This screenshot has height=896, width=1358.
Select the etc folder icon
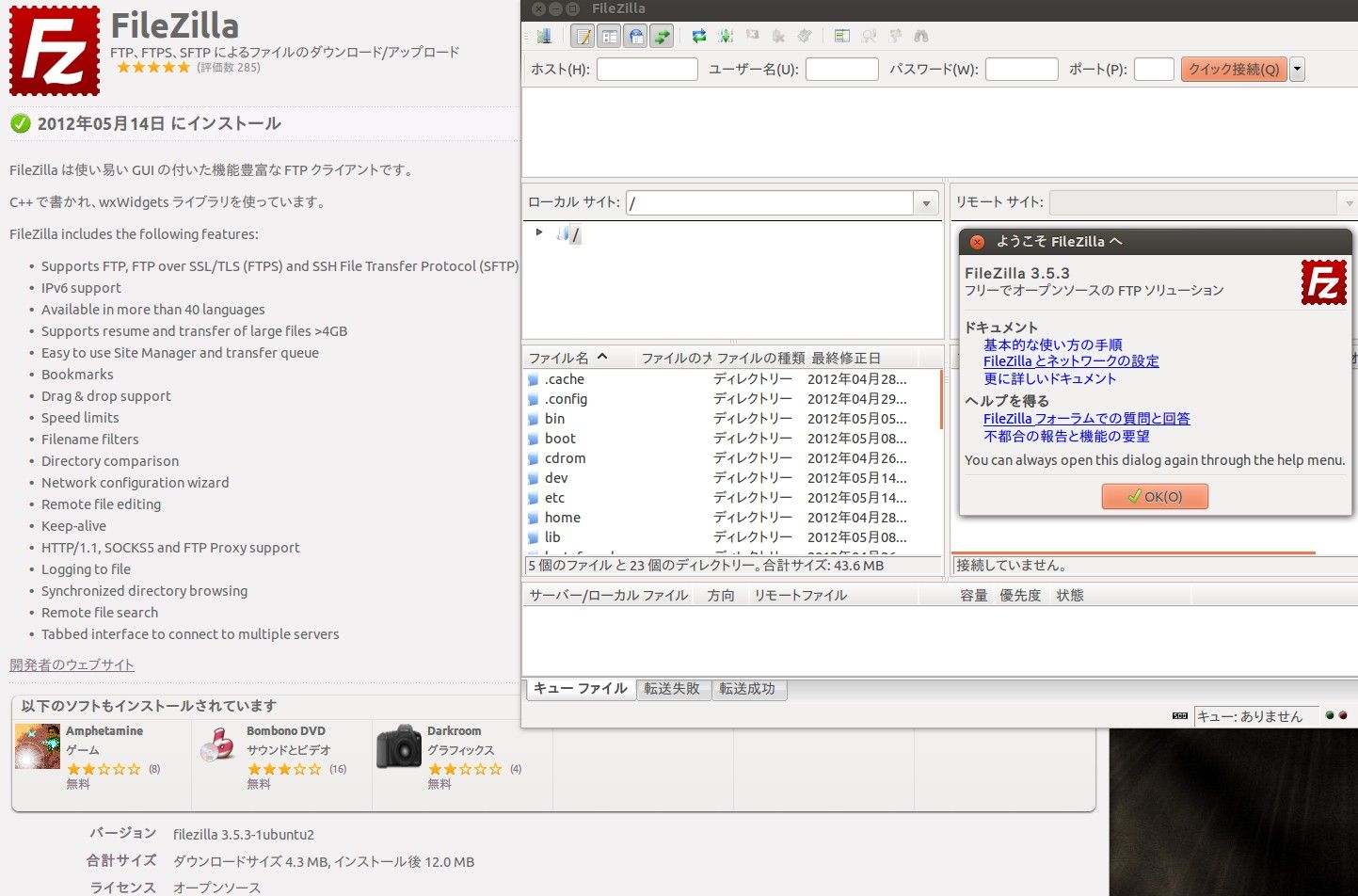pyautogui.click(x=533, y=498)
